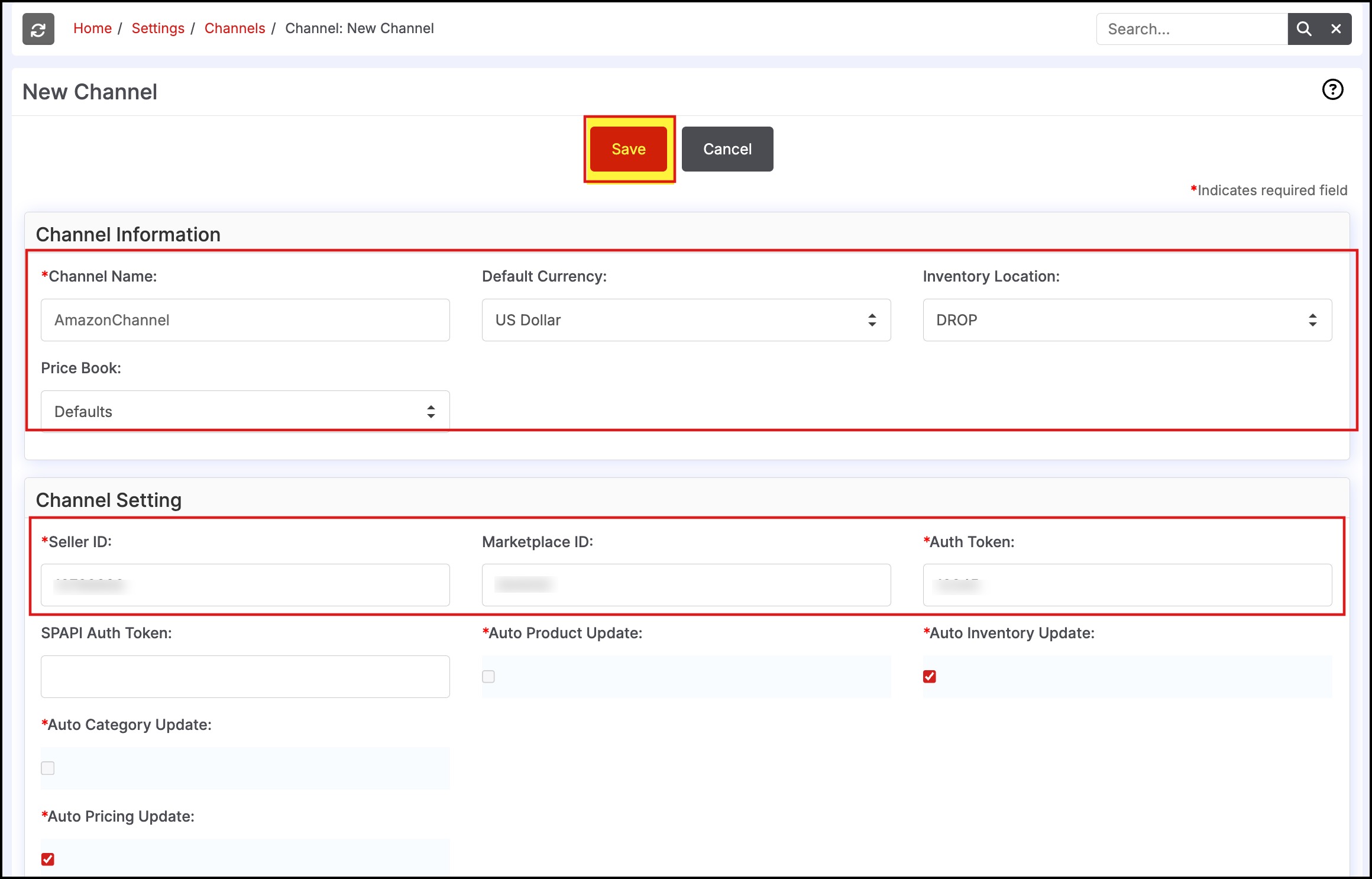
Task: Go to Home breadcrumb
Action: click(92, 28)
